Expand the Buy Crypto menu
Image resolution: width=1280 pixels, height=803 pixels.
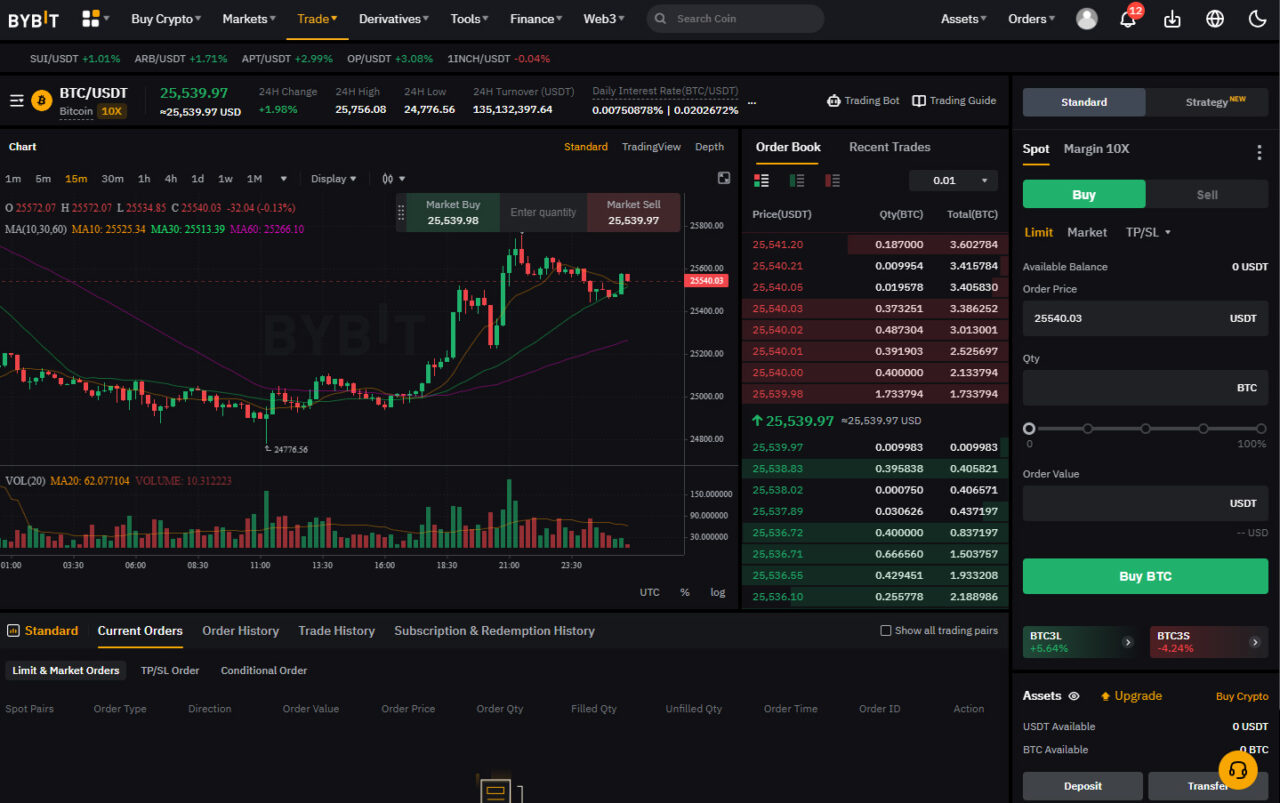click(x=166, y=18)
